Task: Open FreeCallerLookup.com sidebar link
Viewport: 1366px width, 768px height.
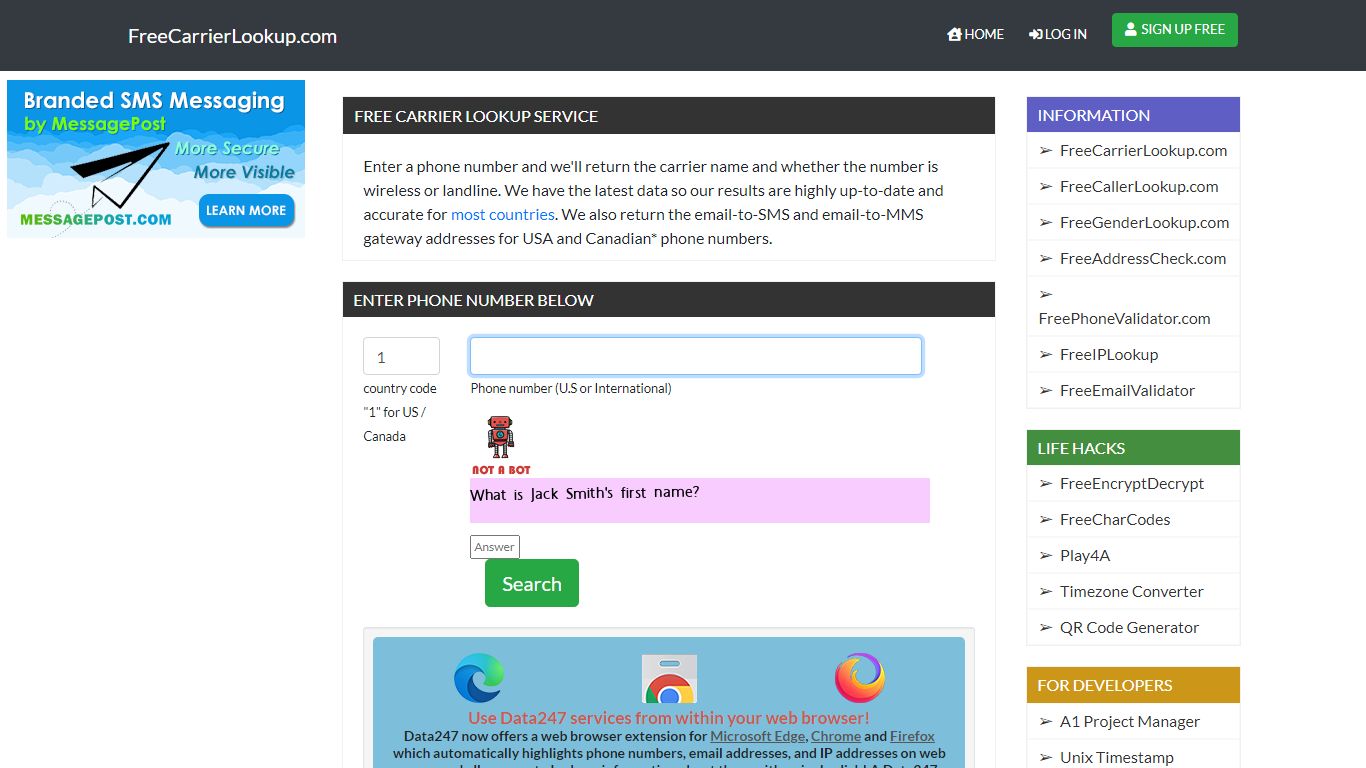Action: tap(1139, 187)
